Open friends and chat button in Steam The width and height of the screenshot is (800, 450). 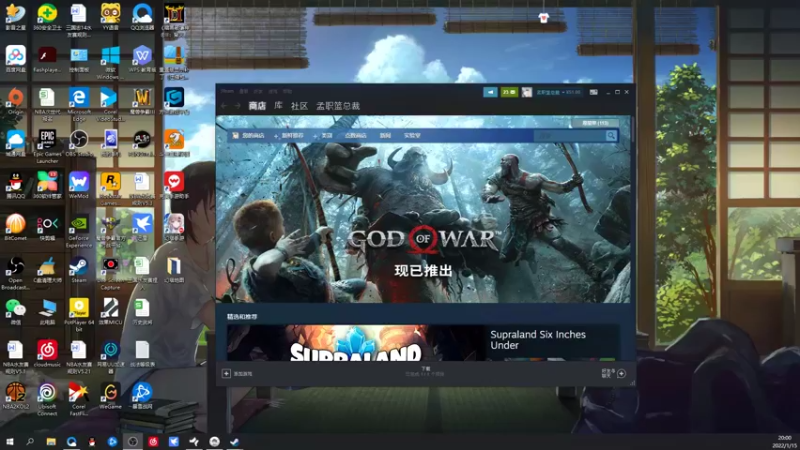click(614, 373)
